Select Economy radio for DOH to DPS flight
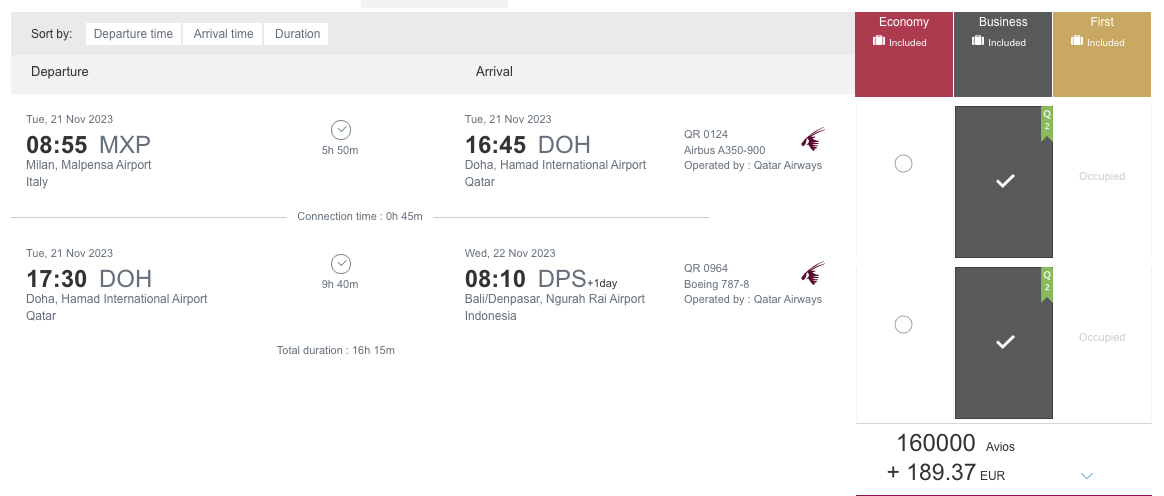 pyautogui.click(x=903, y=324)
